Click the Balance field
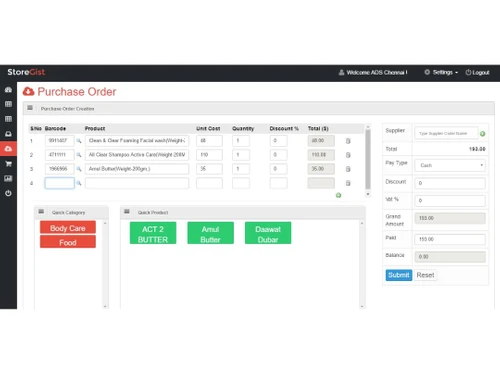 pos(450,257)
